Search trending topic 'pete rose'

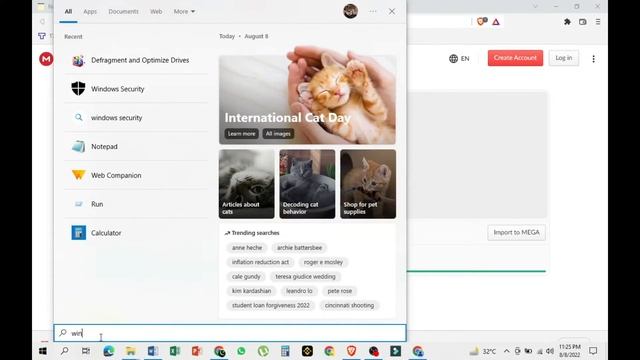pos(340,291)
